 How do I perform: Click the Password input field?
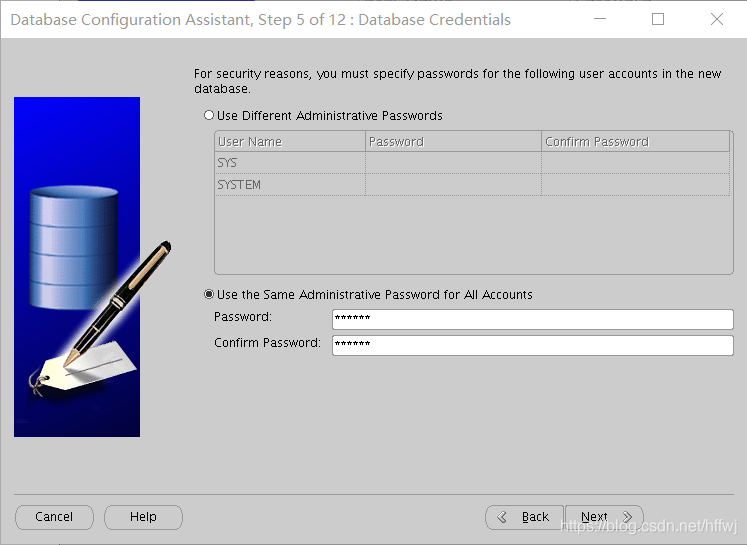tap(533, 319)
